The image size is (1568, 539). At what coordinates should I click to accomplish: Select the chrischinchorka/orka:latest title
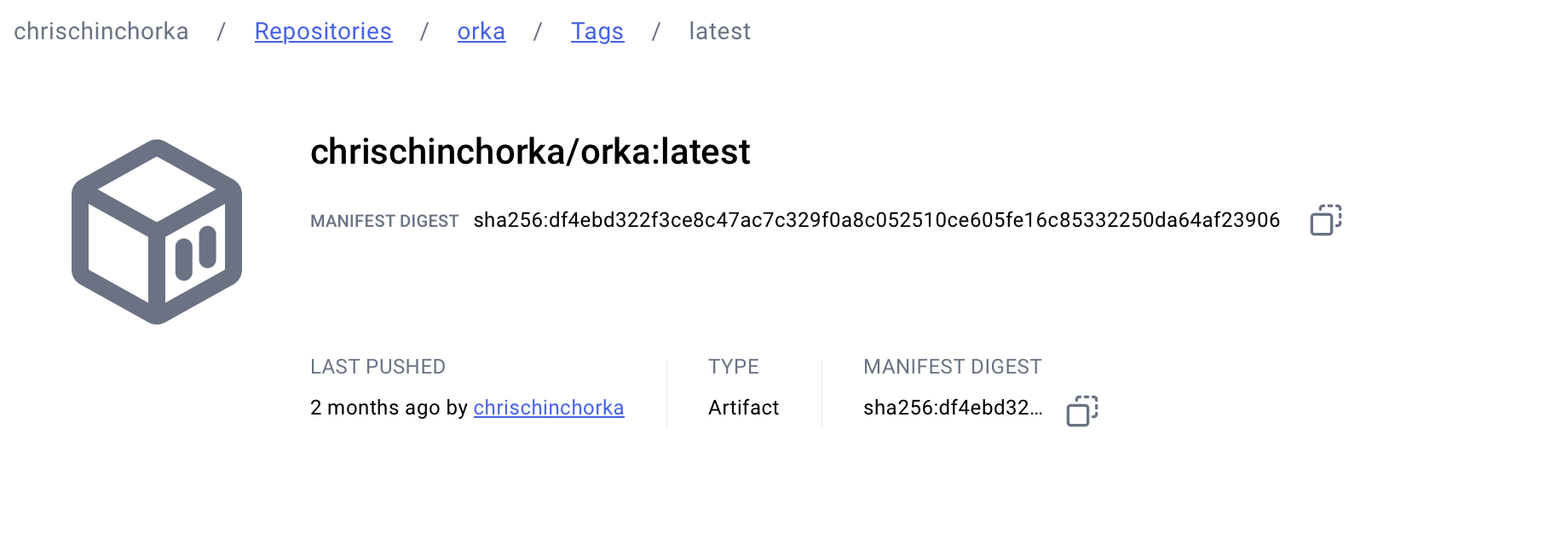click(530, 152)
